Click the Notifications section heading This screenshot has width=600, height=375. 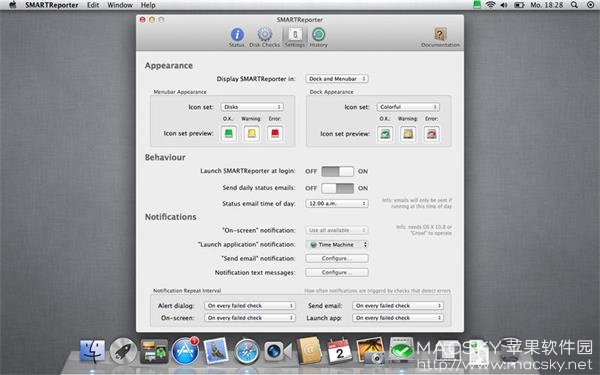(171, 217)
